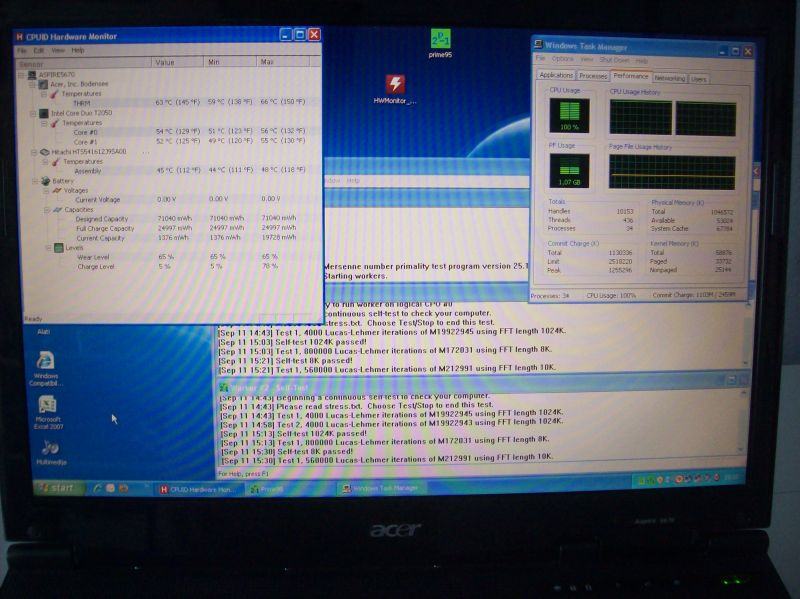Viewport: 800px width, 599px height.
Task: Select thermometer icon under Acer, Inc. Bodensee
Action: click(x=55, y=94)
